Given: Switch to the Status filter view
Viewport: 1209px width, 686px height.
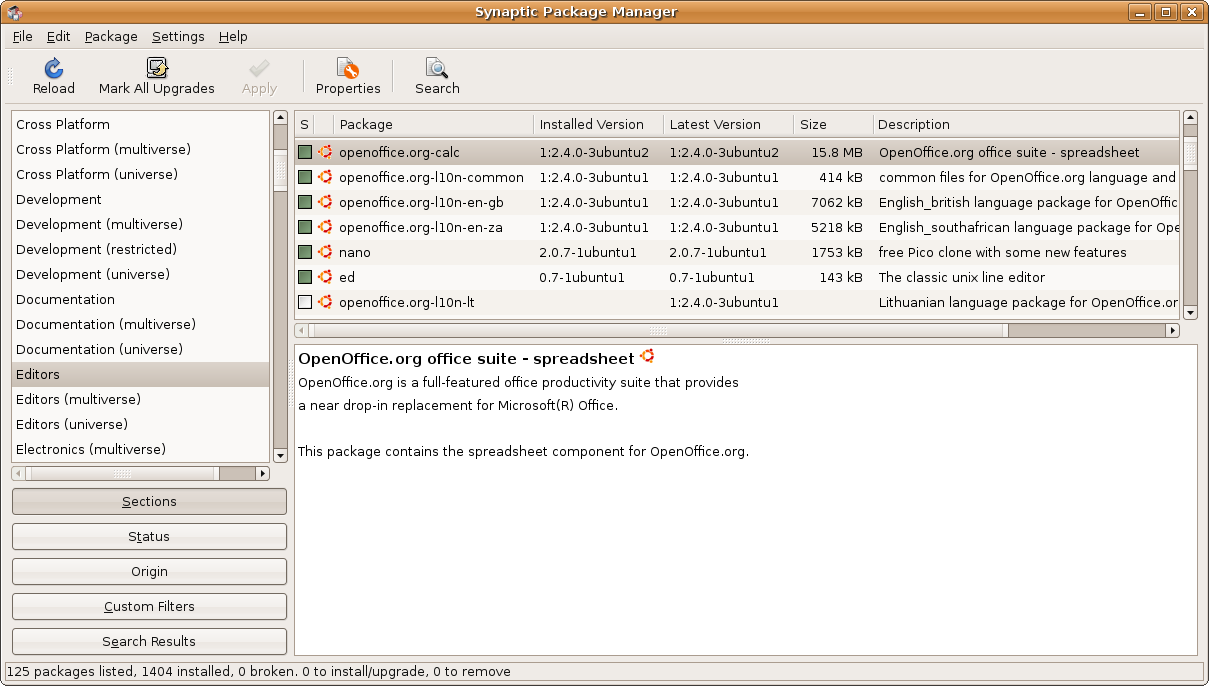Looking at the screenshot, I should (x=149, y=537).
